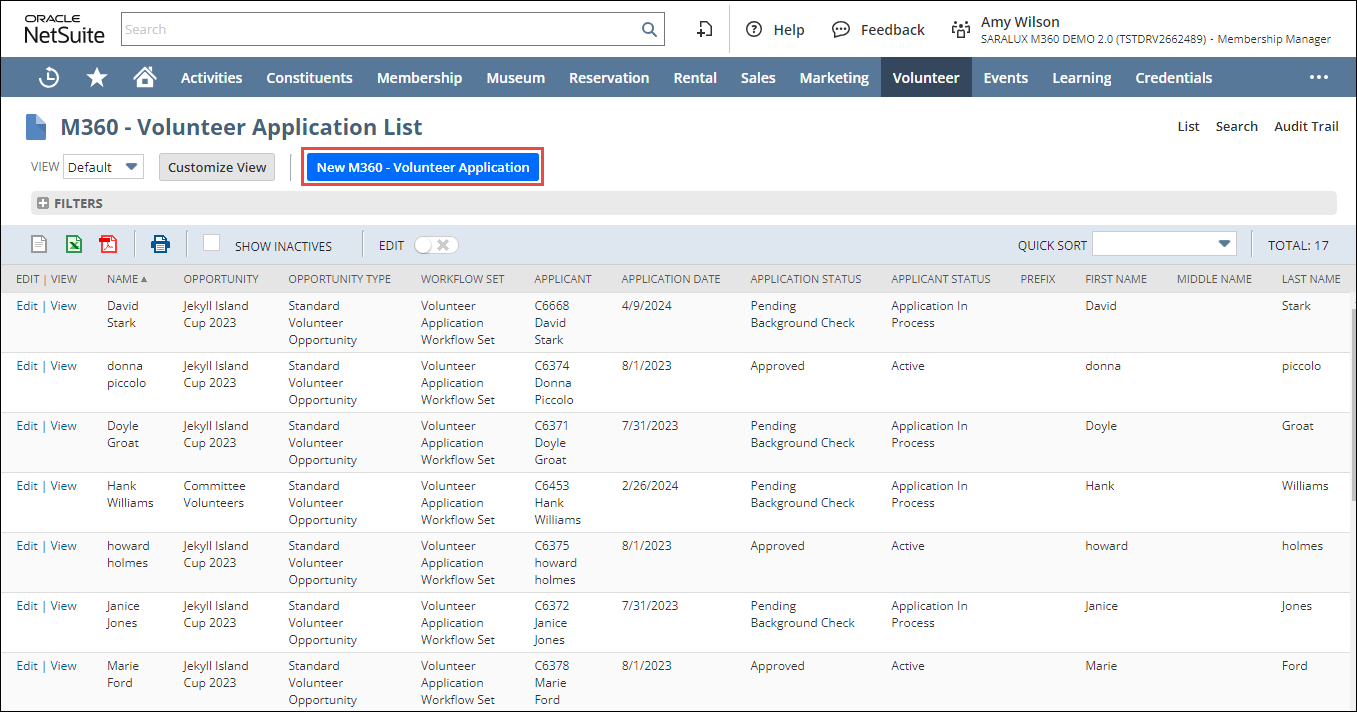Click the Export to PDF icon

click(108, 244)
